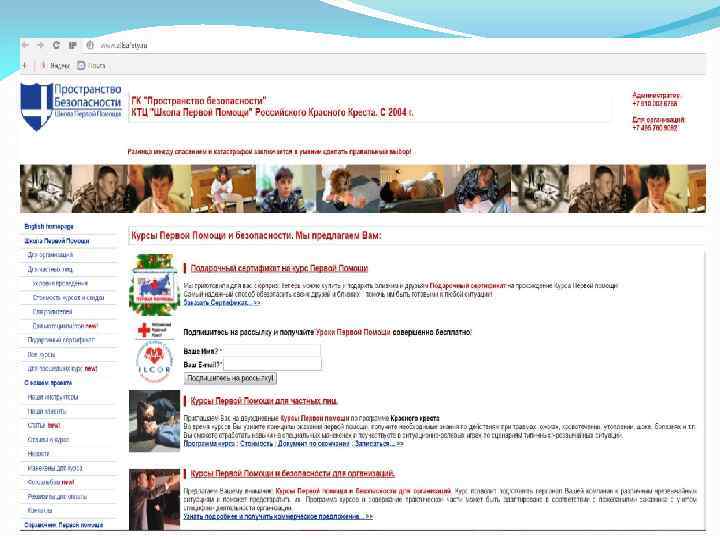Image resolution: width=720 pixels, height=540 pixels.
Task: Click Заказать Сертификат link
Action: point(222,303)
